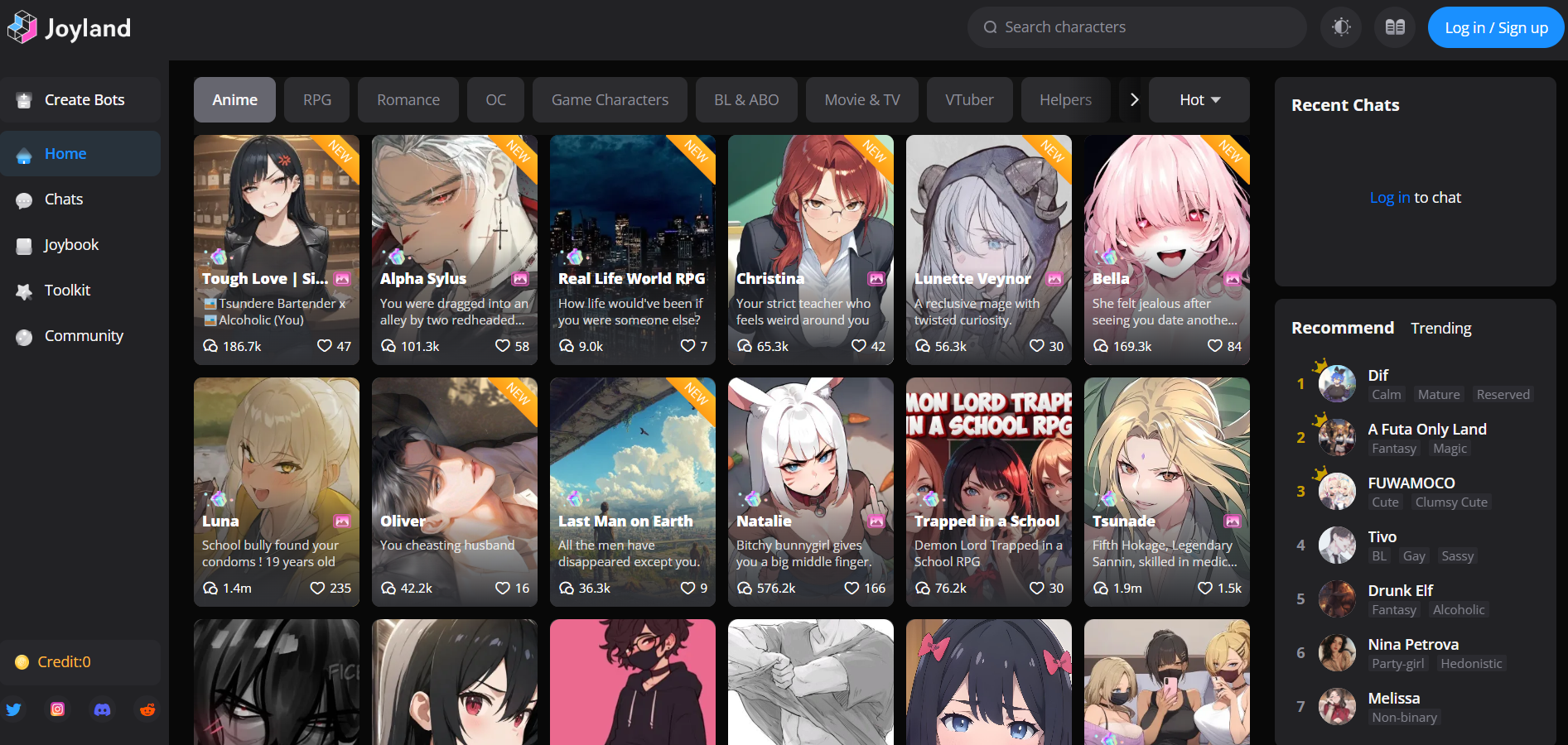Switch to Movie & TV tab
The width and height of the screenshot is (1568, 745).
[862, 100]
